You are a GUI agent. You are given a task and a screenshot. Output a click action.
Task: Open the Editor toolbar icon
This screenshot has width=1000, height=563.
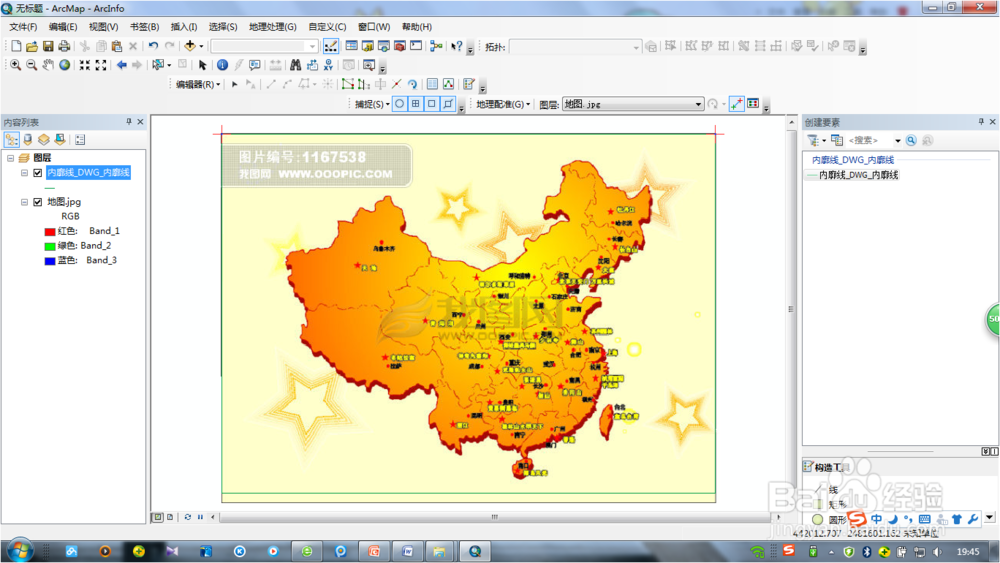(x=331, y=46)
